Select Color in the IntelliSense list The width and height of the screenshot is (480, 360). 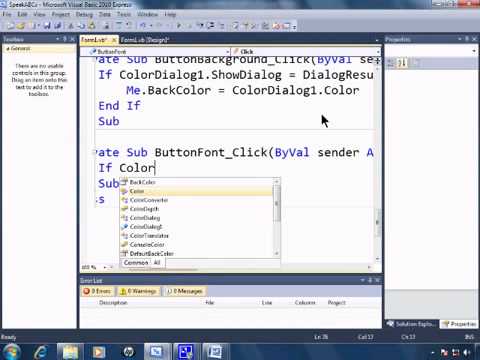197,191
